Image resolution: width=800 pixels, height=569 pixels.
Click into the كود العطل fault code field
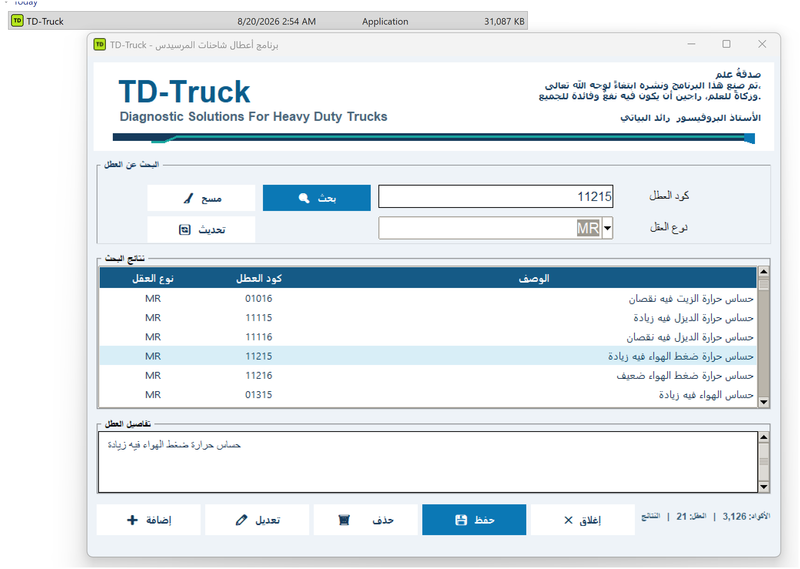pos(495,196)
